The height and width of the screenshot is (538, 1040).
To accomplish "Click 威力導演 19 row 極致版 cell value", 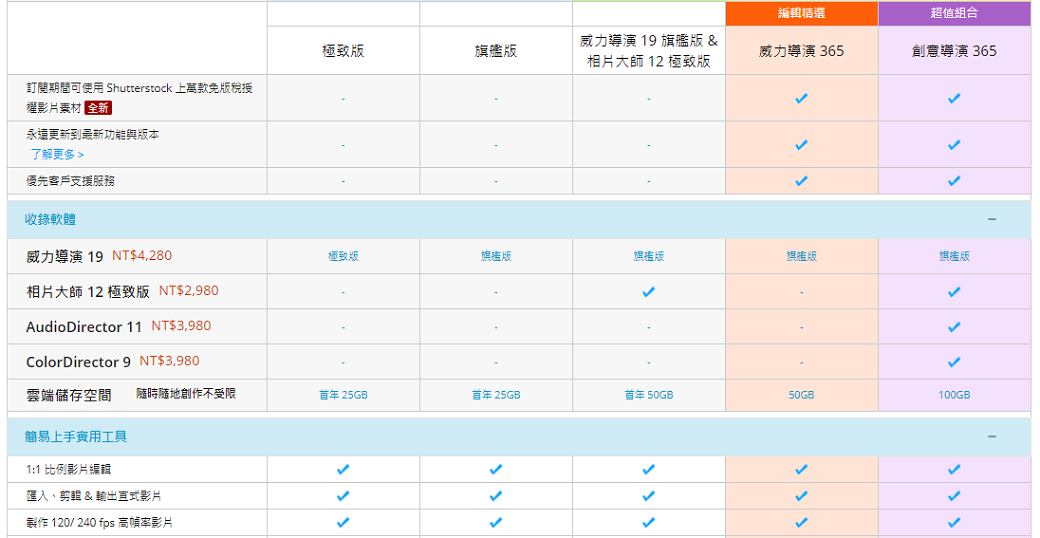I will pyautogui.click(x=343, y=257).
